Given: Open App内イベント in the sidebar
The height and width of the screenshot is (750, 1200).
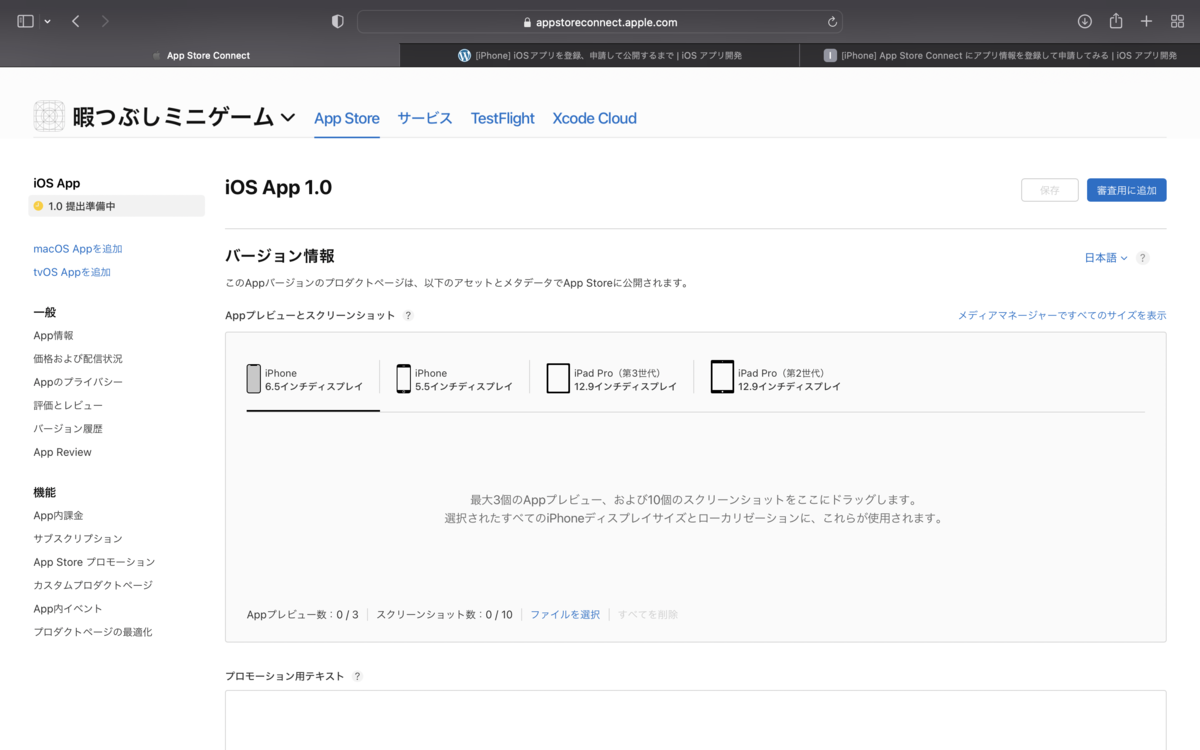Looking at the screenshot, I should click(68, 609).
